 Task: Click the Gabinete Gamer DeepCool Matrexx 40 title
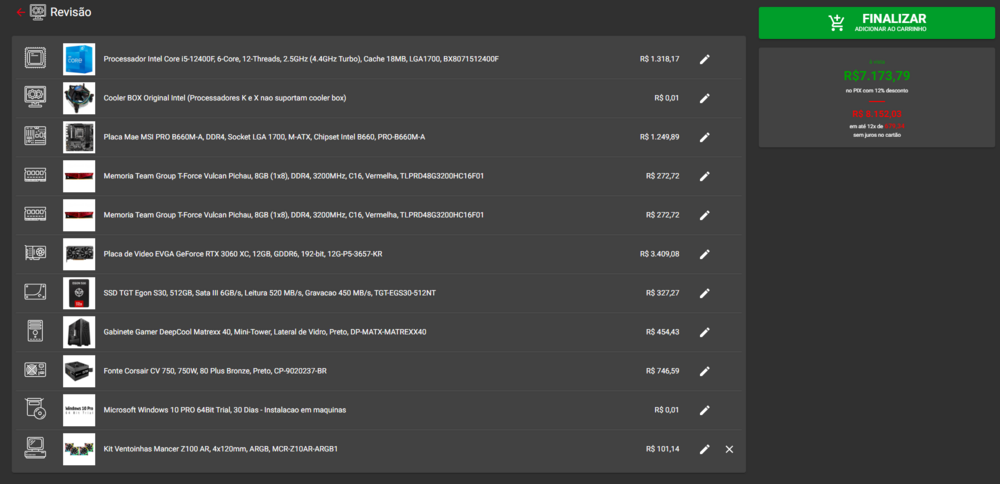[265, 332]
